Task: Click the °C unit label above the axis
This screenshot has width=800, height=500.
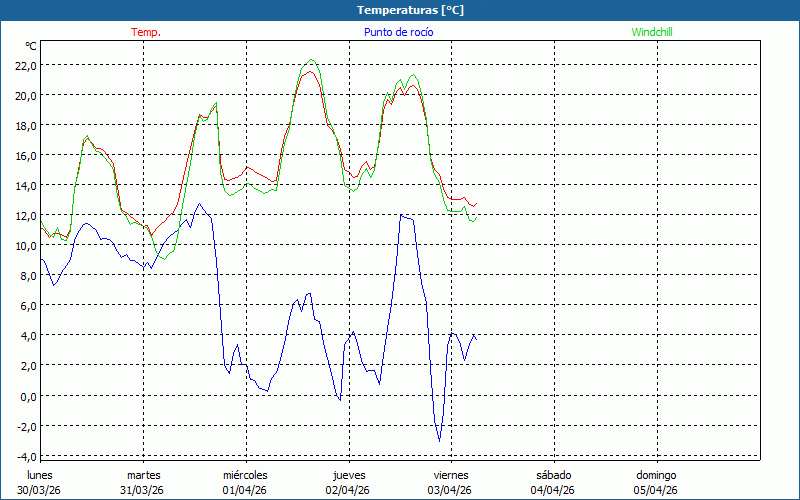Action: click(x=31, y=46)
